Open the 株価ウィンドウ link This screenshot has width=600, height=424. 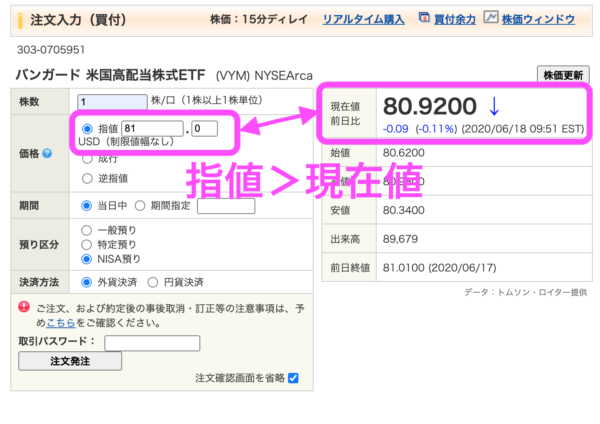(538, 19)
